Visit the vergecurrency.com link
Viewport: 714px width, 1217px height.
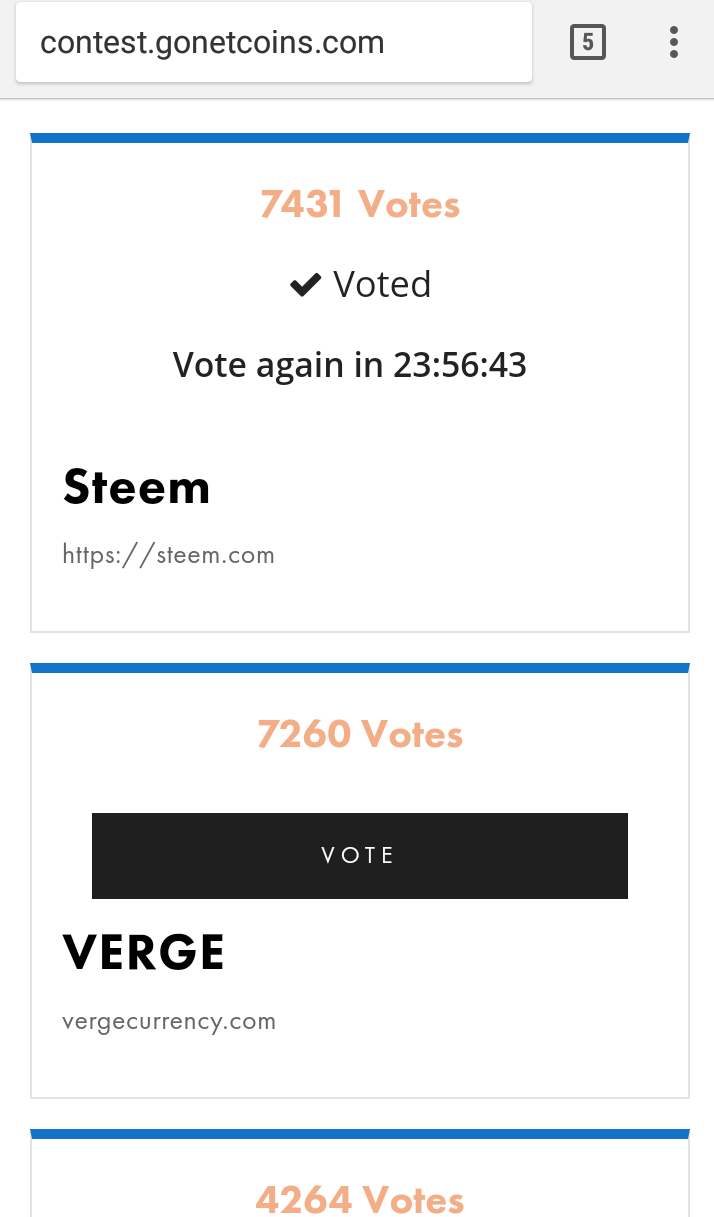pos(168,1022)
